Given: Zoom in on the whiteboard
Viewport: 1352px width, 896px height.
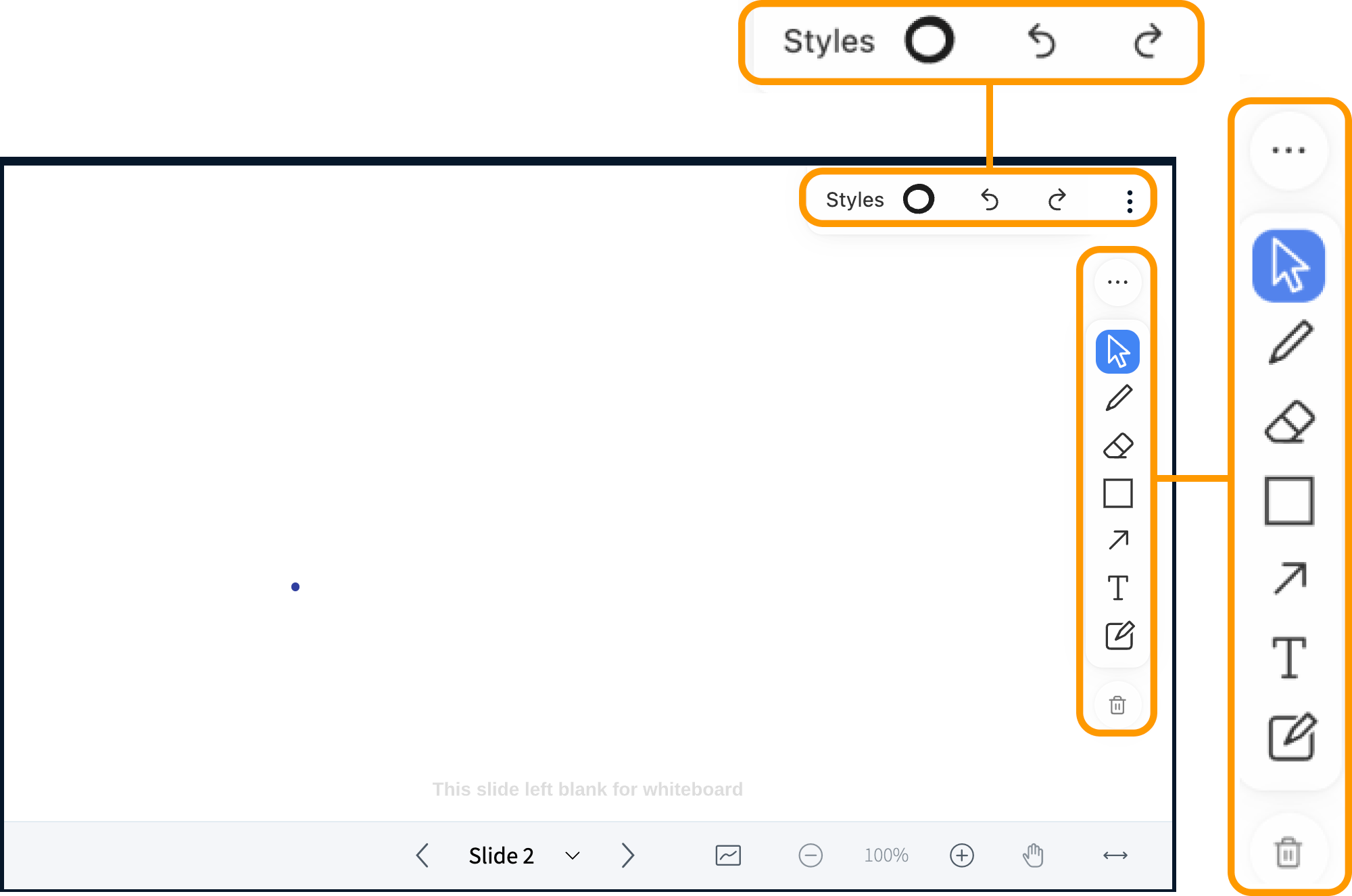Looking at the screenshot, I should [x=962, y=855].
